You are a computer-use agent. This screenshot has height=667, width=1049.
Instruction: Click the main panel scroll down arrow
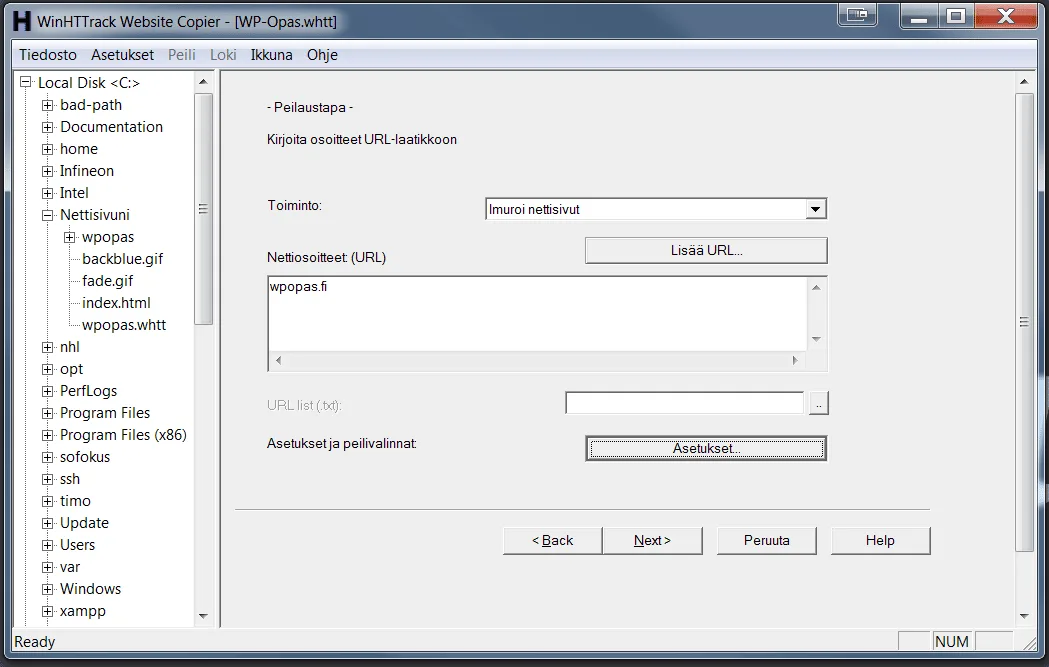point(1024,616)
